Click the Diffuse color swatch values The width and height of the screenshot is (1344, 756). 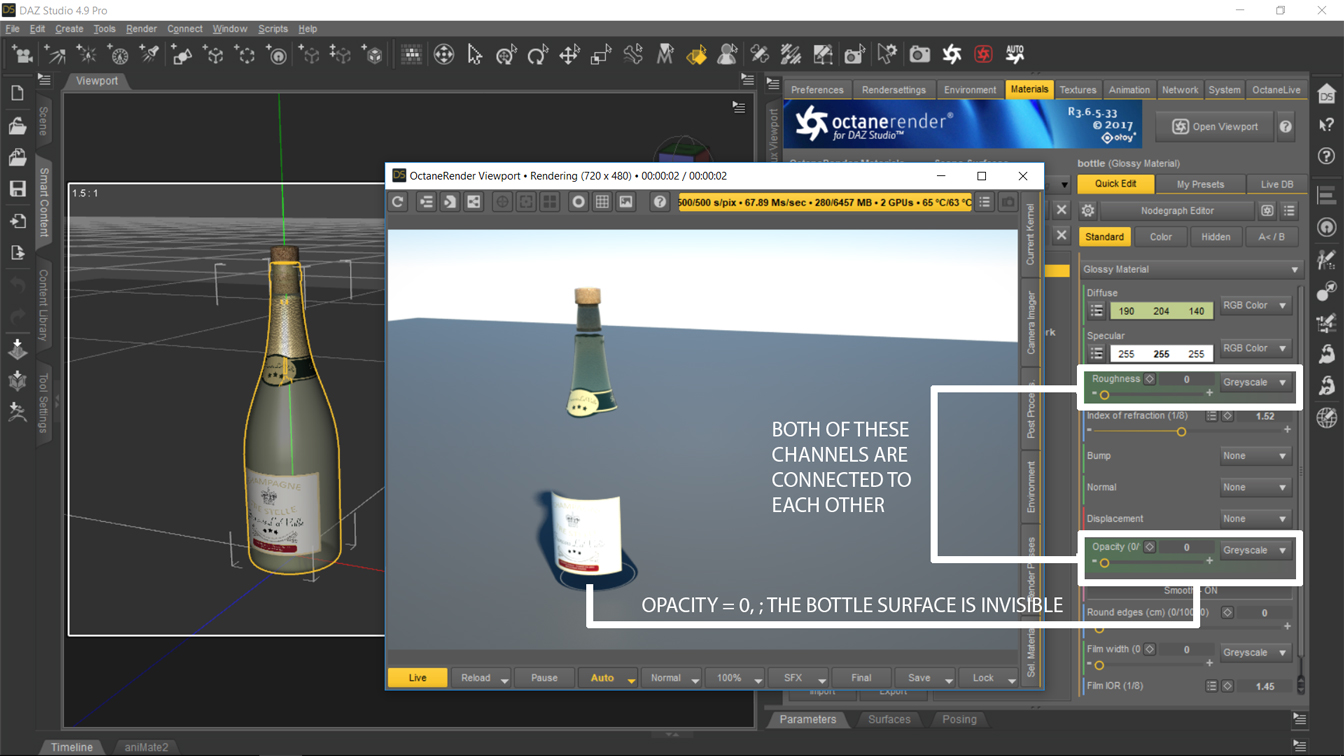[x=1161, y=311]
